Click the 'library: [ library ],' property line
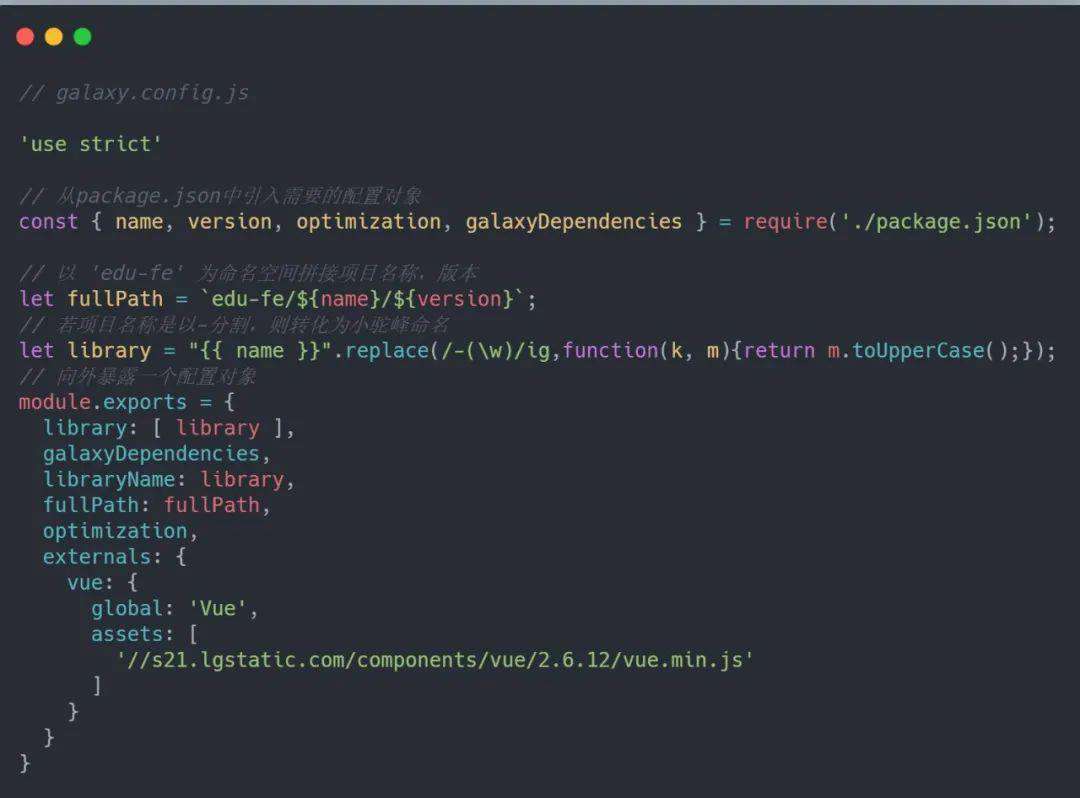This screenshot has height=798, width=1080. pyautogui.click(x=169, y=428)
